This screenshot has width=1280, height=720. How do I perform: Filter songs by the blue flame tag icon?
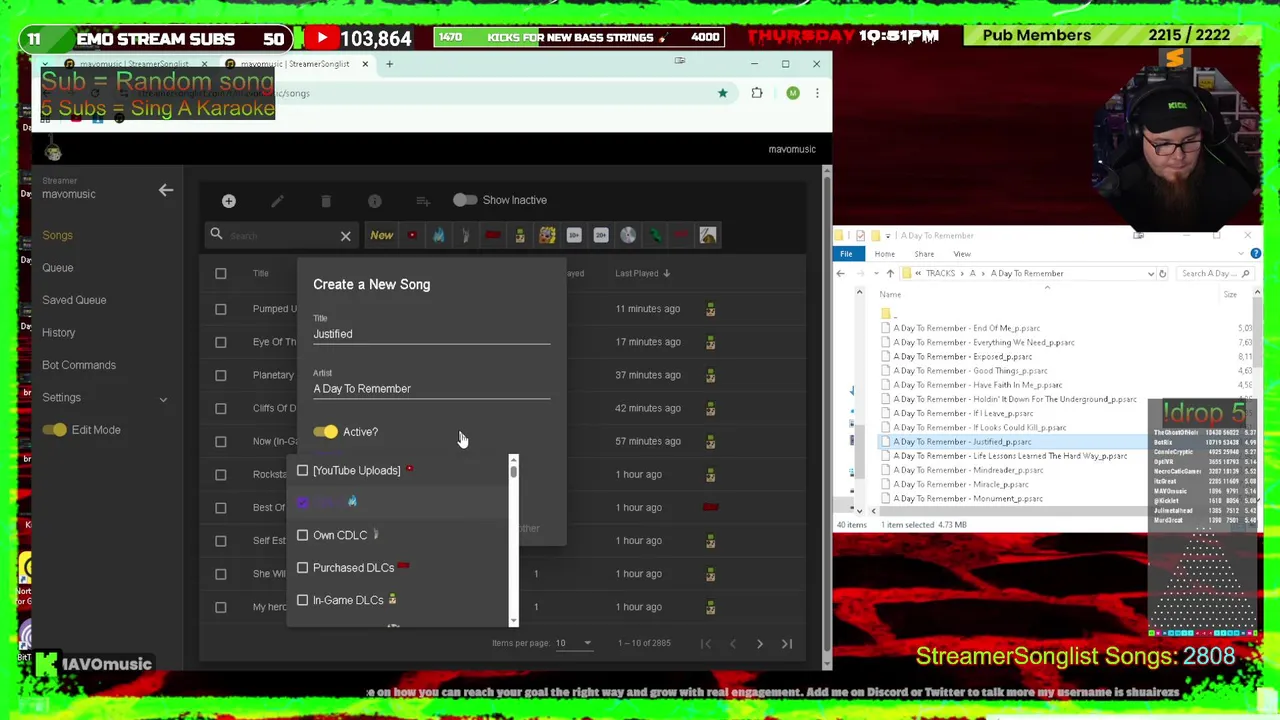coord(438,235)
